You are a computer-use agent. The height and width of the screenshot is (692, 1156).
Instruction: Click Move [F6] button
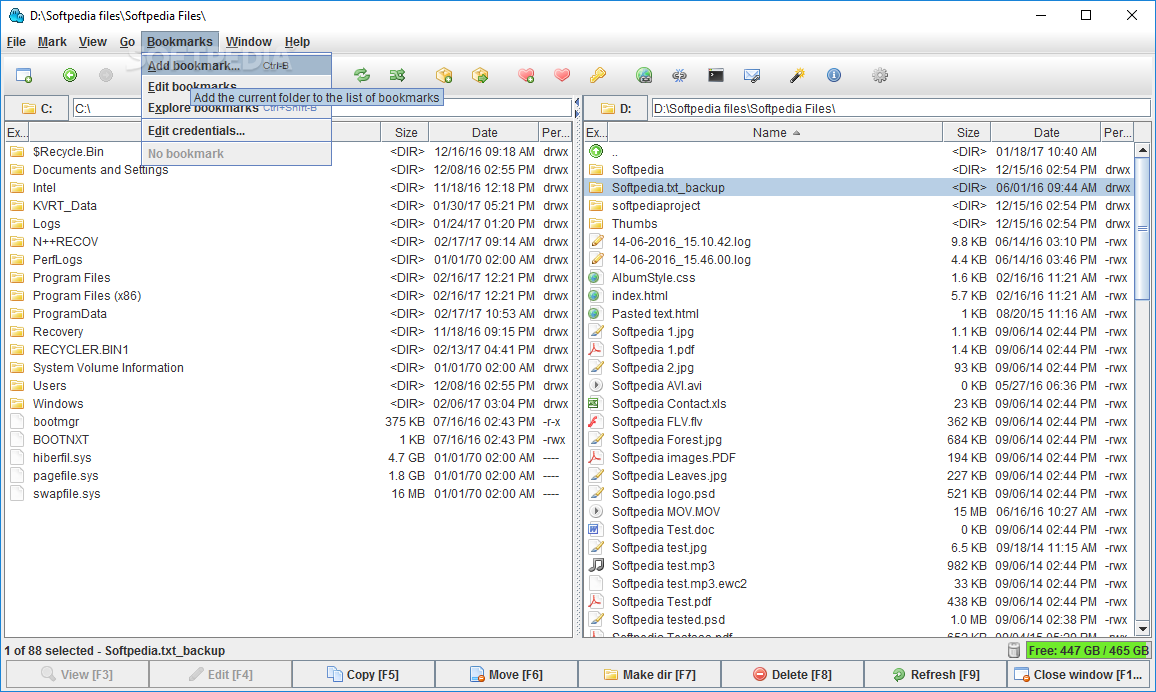click(x=506, y=674)
